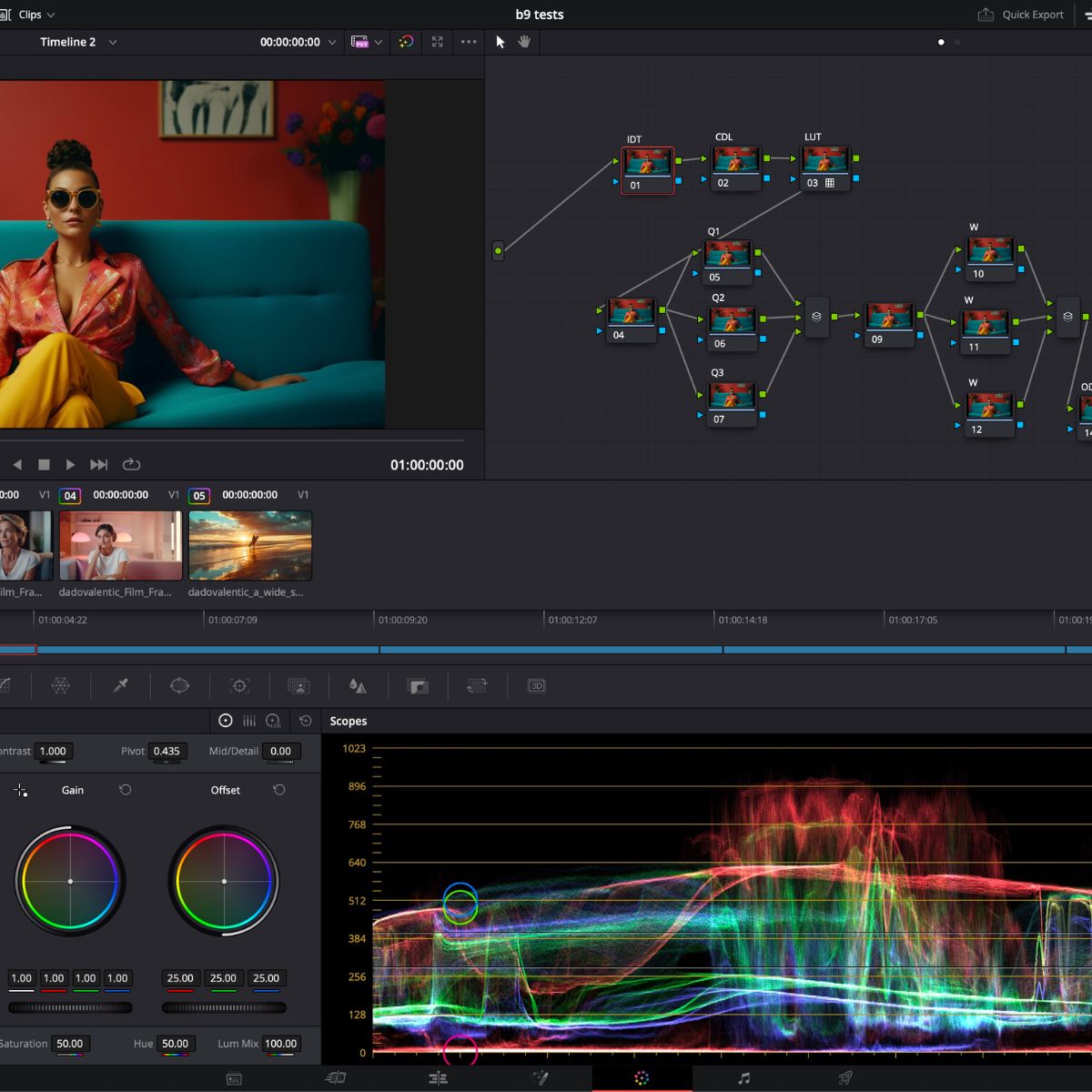Open the proxy mode dropdown arrow
This screenshot has height=1092, width=1092.
pyautogui.click(x=379, y=42)
